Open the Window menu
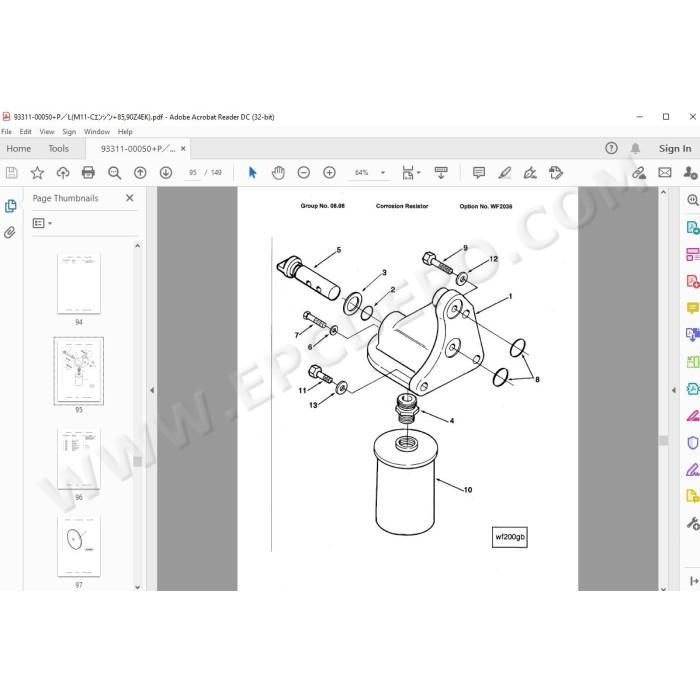The width and height of the screenshot is (700, 700). tap(96, 132)
